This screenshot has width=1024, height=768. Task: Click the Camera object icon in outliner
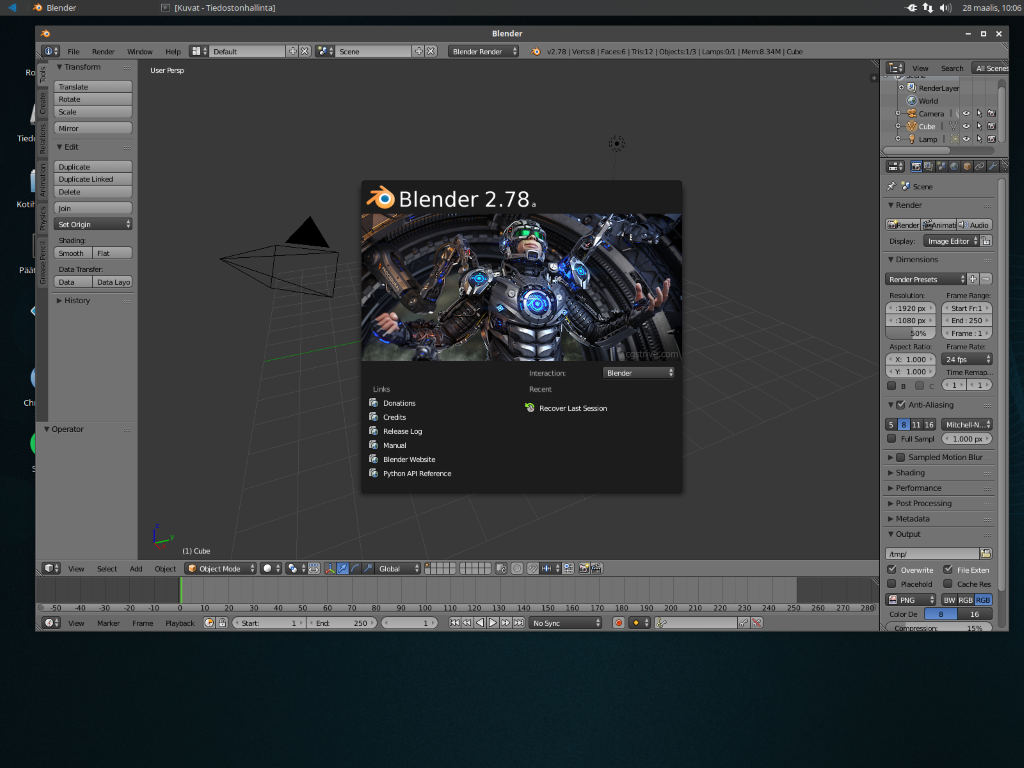click(912, 114)
